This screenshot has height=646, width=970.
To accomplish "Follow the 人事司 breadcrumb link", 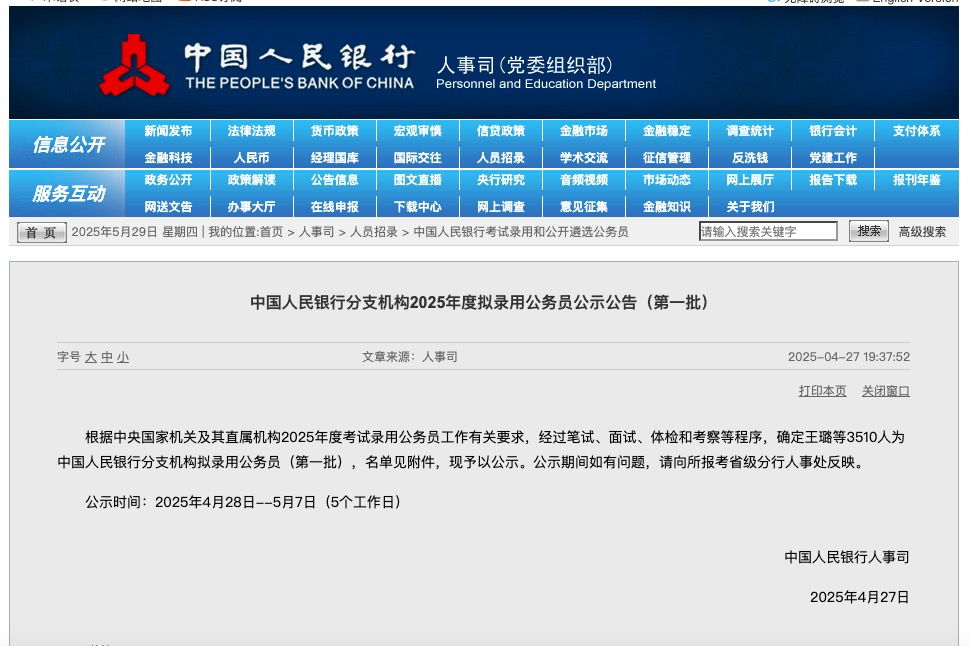I will 316,232.
